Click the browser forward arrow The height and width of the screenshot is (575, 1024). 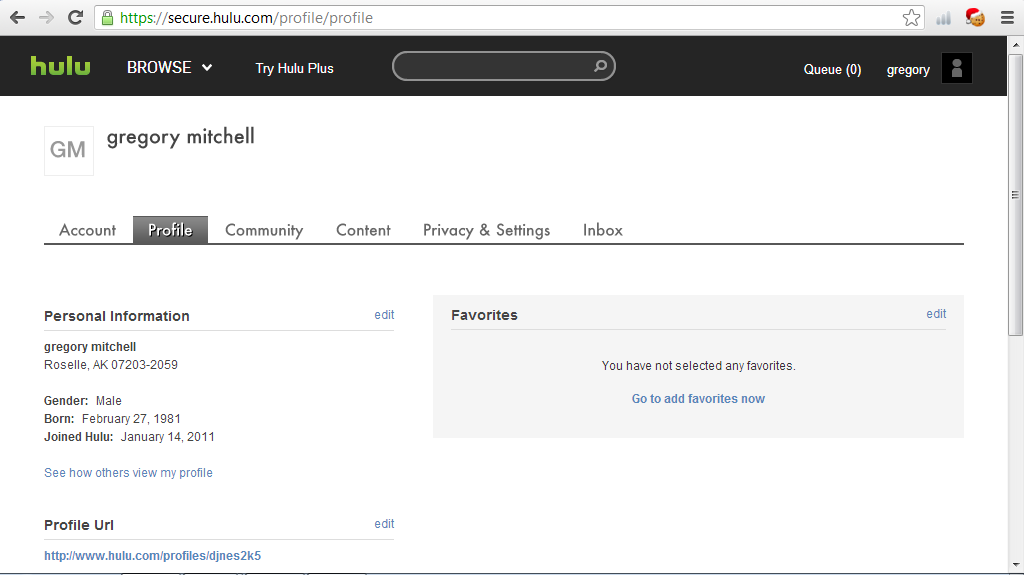point(46,18)
